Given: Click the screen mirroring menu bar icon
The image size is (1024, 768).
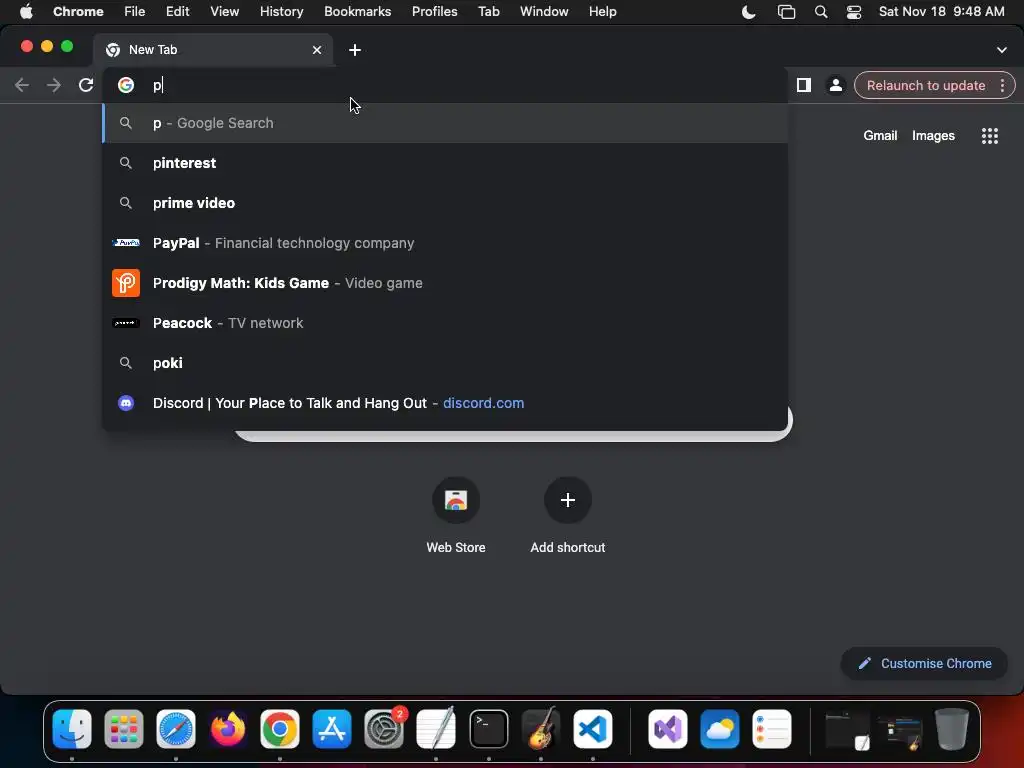Looking at the screenshot, I should click(x=786, y=12).
